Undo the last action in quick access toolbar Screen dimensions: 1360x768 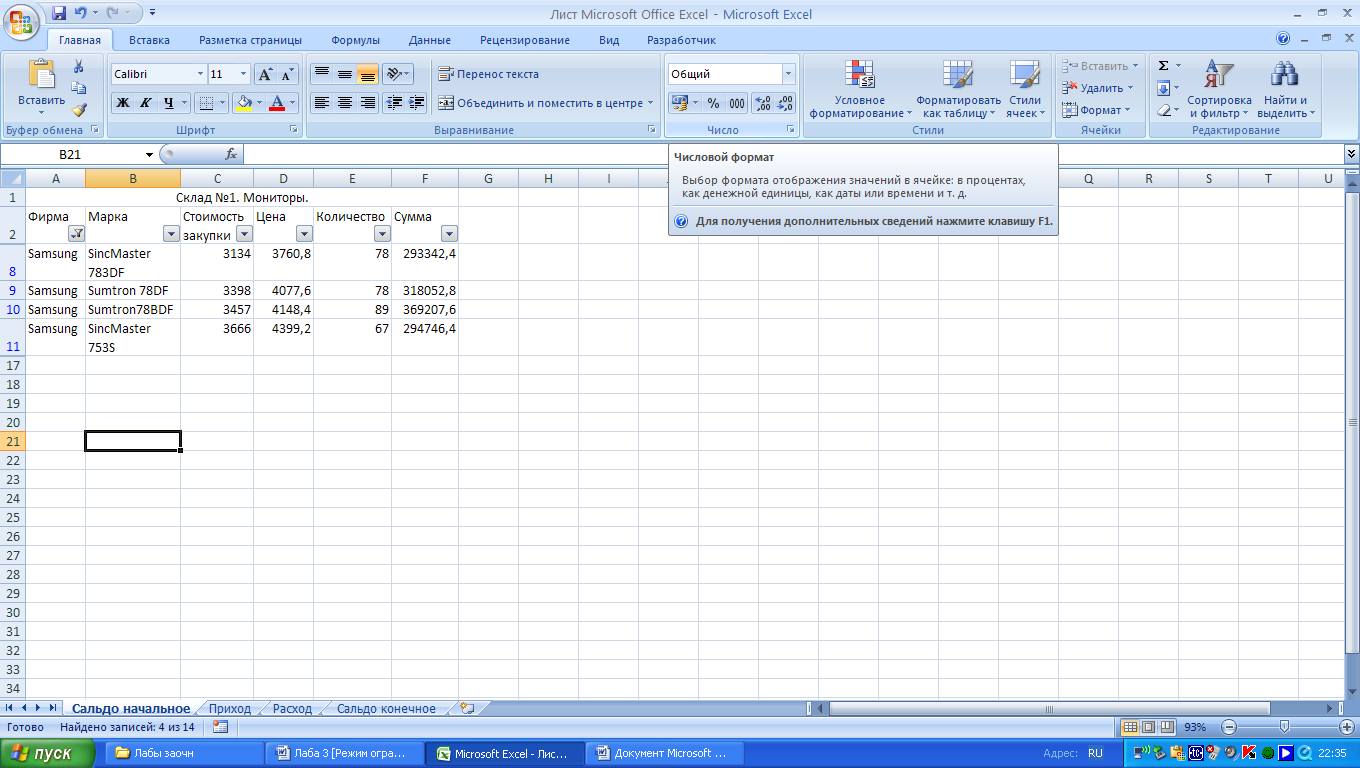point(81,13)
